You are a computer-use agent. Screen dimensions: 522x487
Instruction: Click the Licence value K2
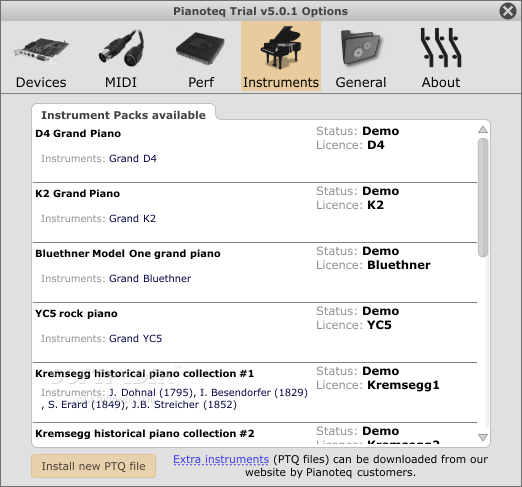coord(375,205)
